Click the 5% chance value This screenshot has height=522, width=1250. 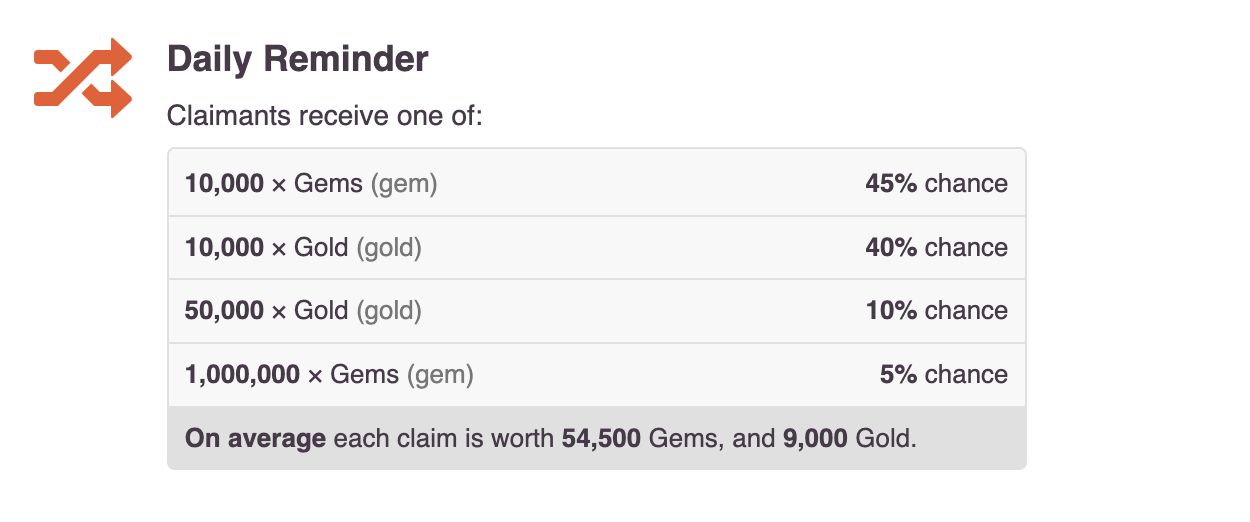coord(943,375)
